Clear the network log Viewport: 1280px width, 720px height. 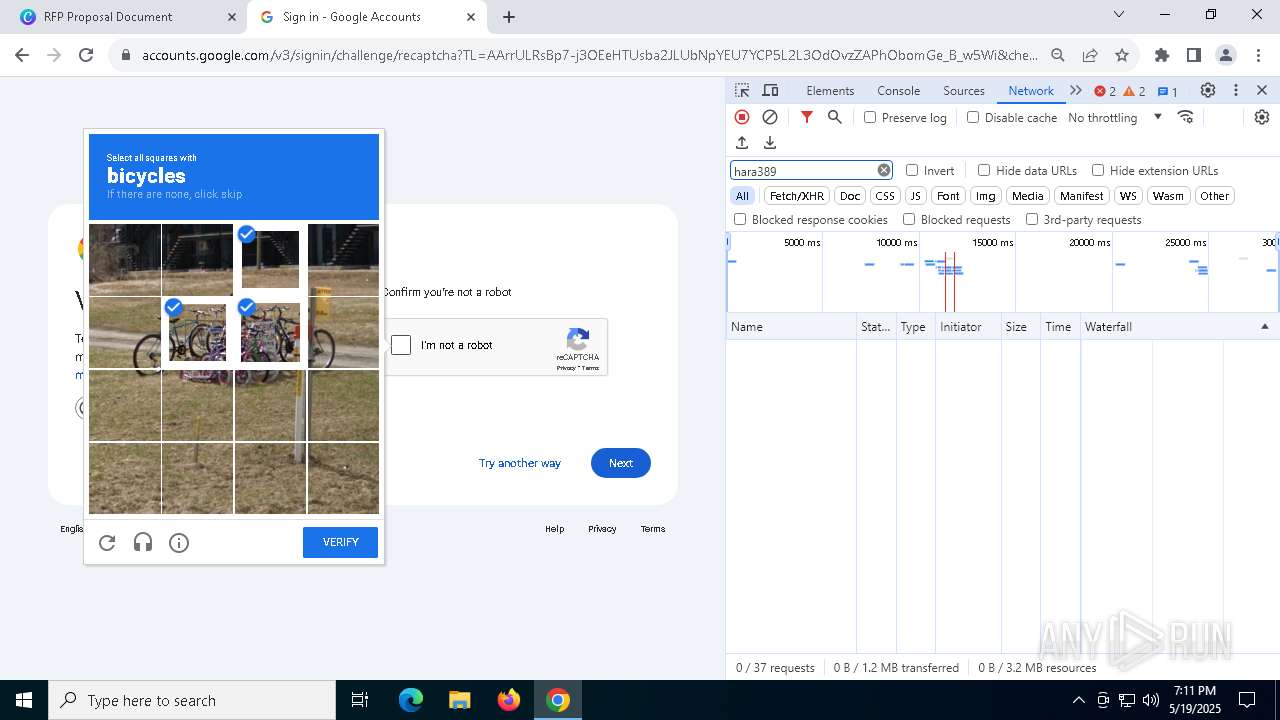(x=770, y=117)
